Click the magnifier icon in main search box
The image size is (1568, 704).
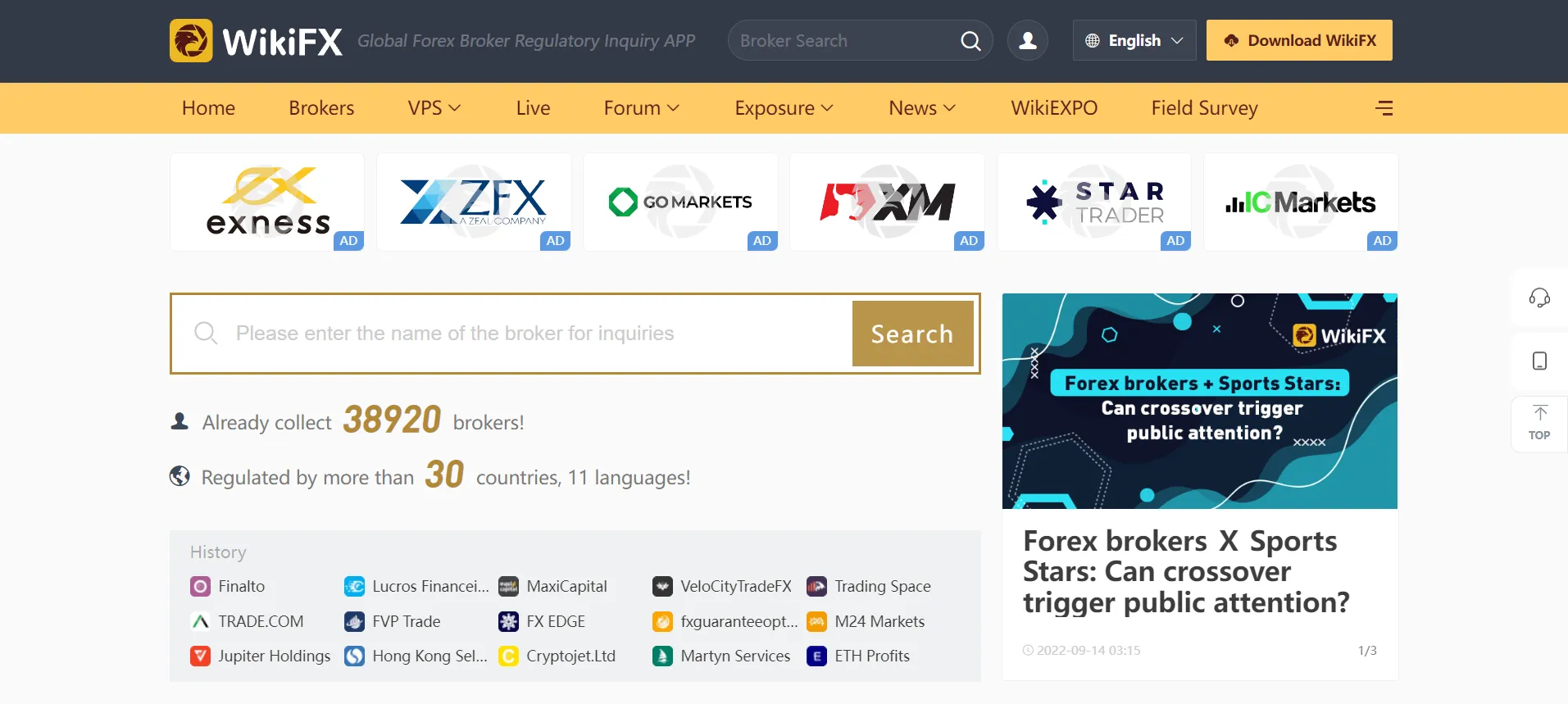coord(206,333)
